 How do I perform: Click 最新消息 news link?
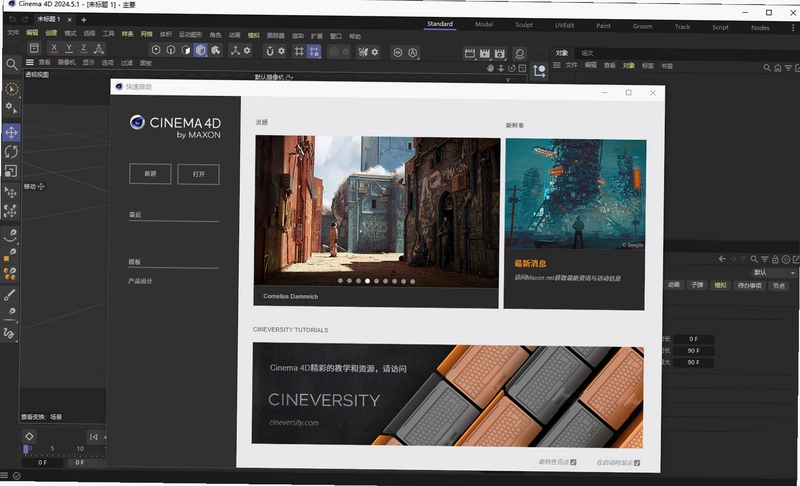coord(530,264)
